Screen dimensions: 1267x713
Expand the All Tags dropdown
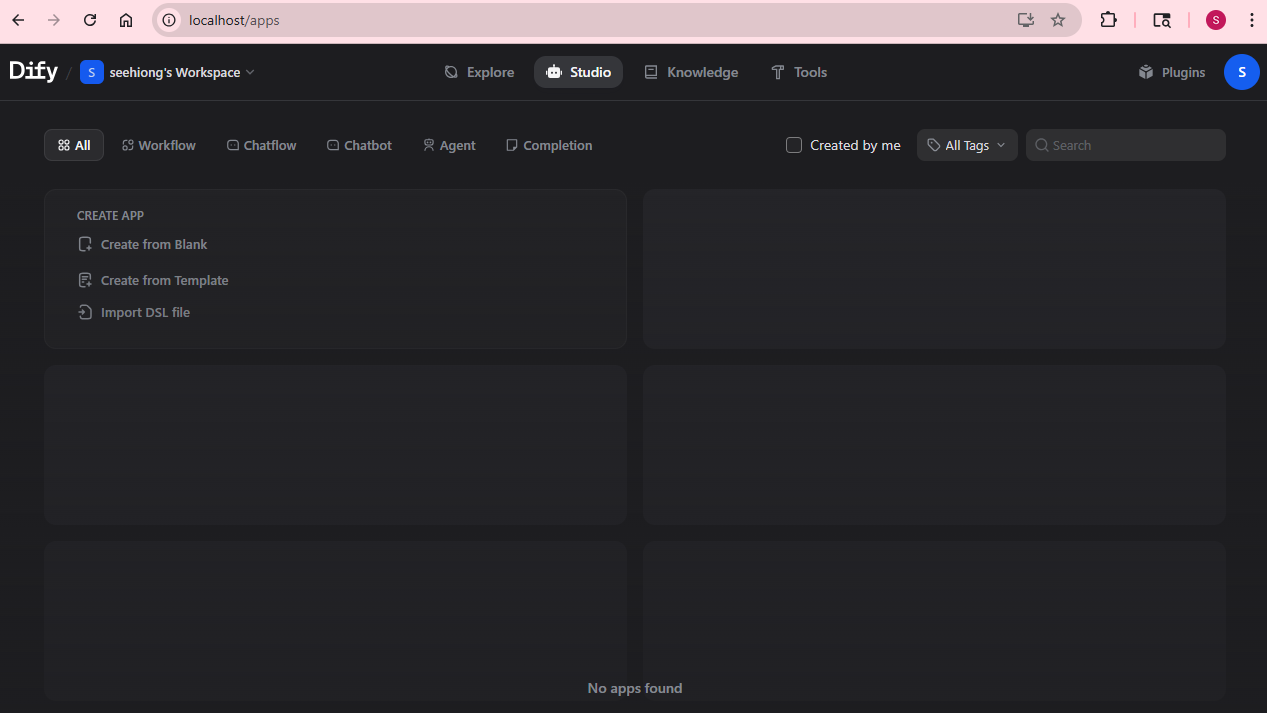point(967,145)
